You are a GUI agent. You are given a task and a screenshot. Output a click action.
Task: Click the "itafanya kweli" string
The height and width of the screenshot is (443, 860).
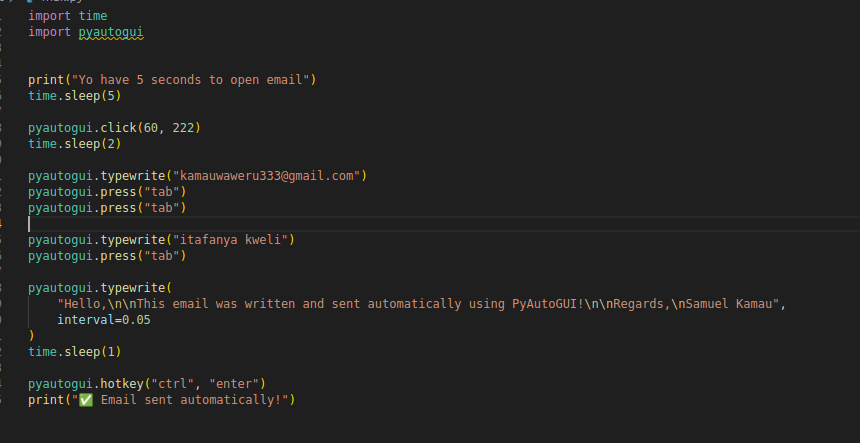(230, 240)
